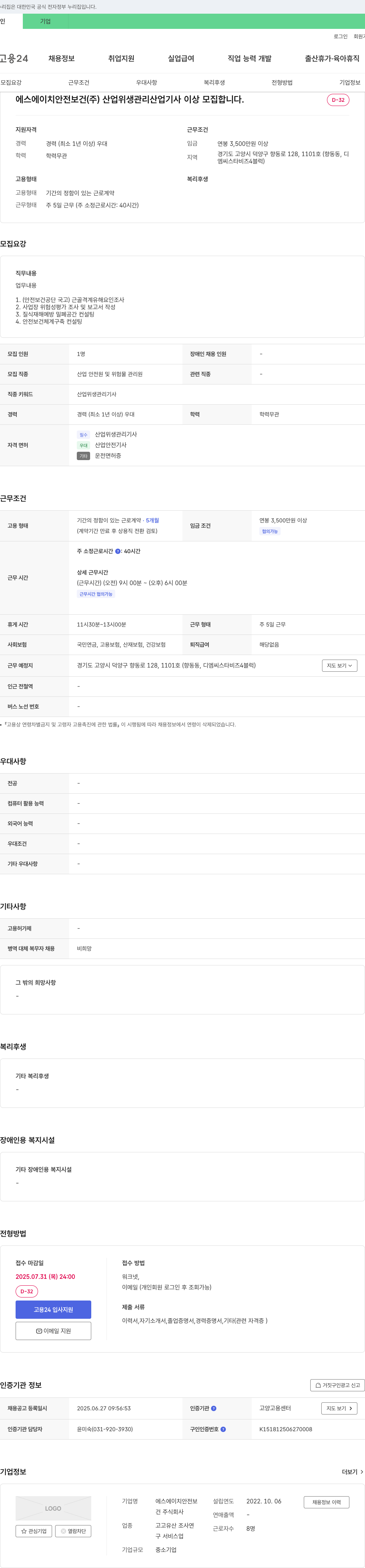Click help icon next to 주 소정근로시간
Image resolution: width=365 pixels, height=1568 pixels.
click(x=117, y=551)
